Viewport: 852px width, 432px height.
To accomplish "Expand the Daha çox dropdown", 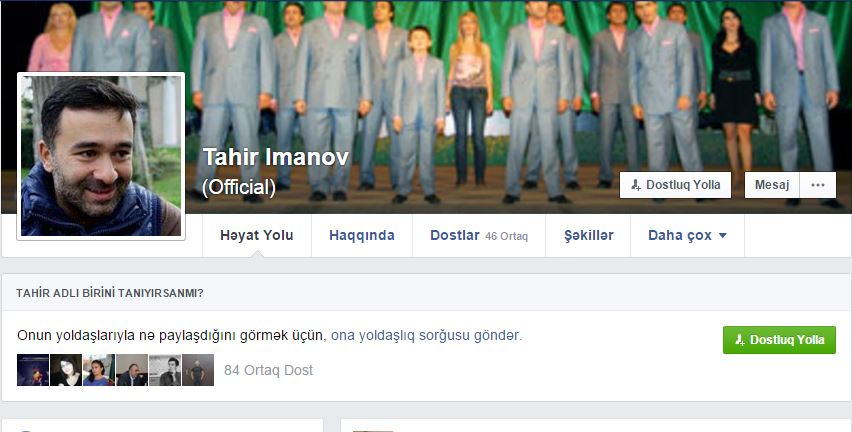I will [x=687, y=236].
